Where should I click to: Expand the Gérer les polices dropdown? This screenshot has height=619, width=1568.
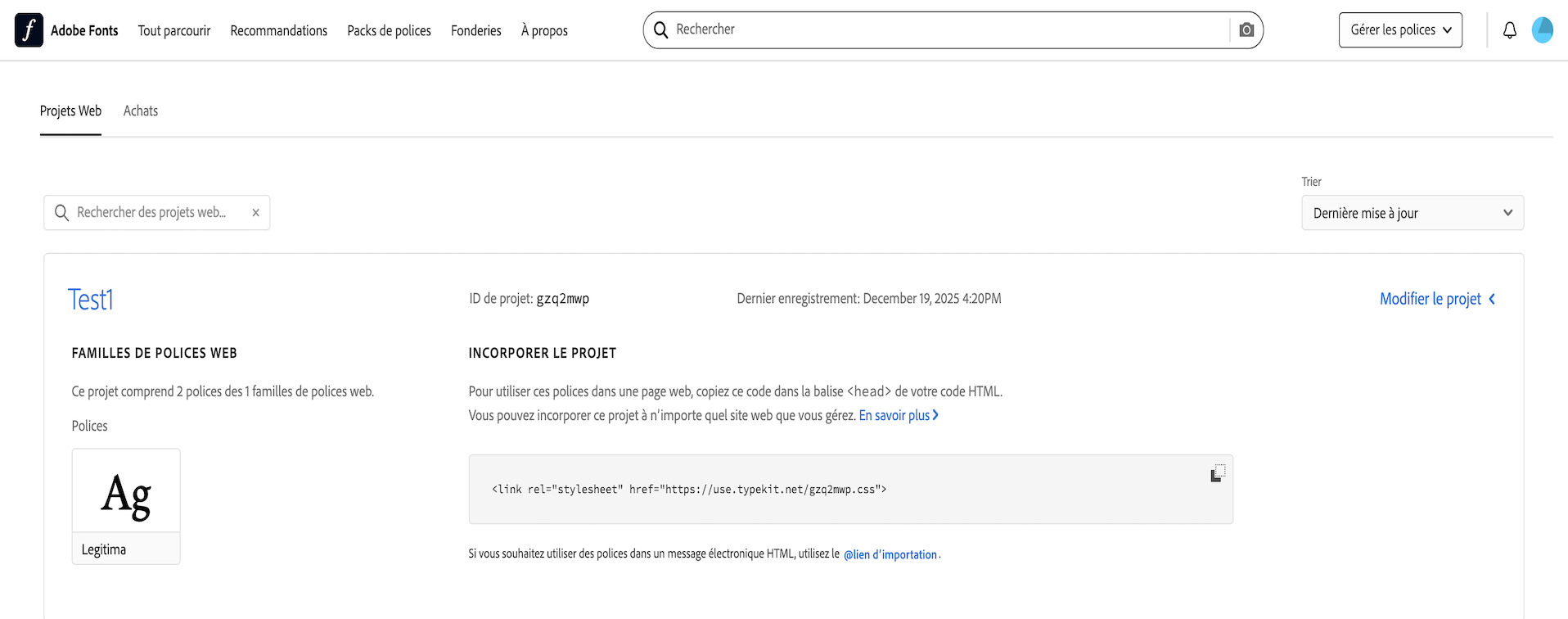click(x=1400, y=30)
